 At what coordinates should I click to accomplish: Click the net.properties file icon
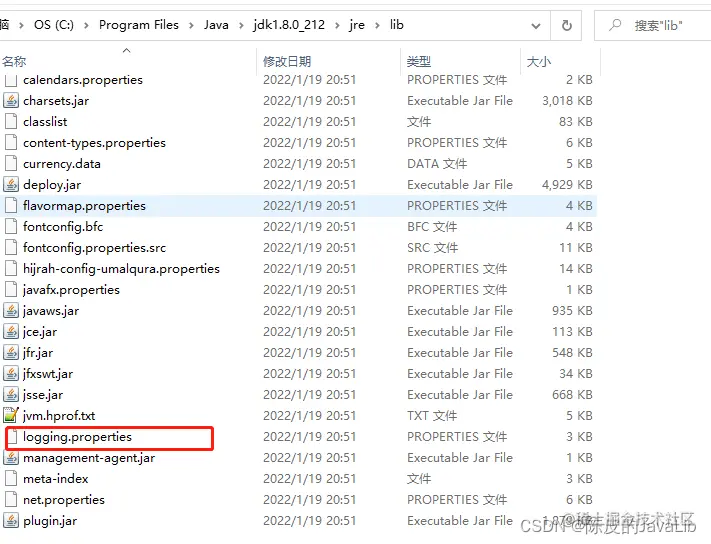tap(11, 499)
